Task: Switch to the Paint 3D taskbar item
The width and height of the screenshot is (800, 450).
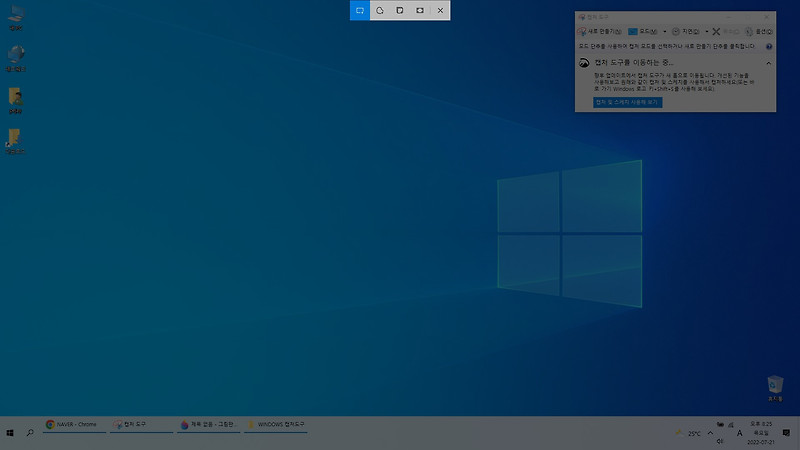Action: [x=209, y=424]
